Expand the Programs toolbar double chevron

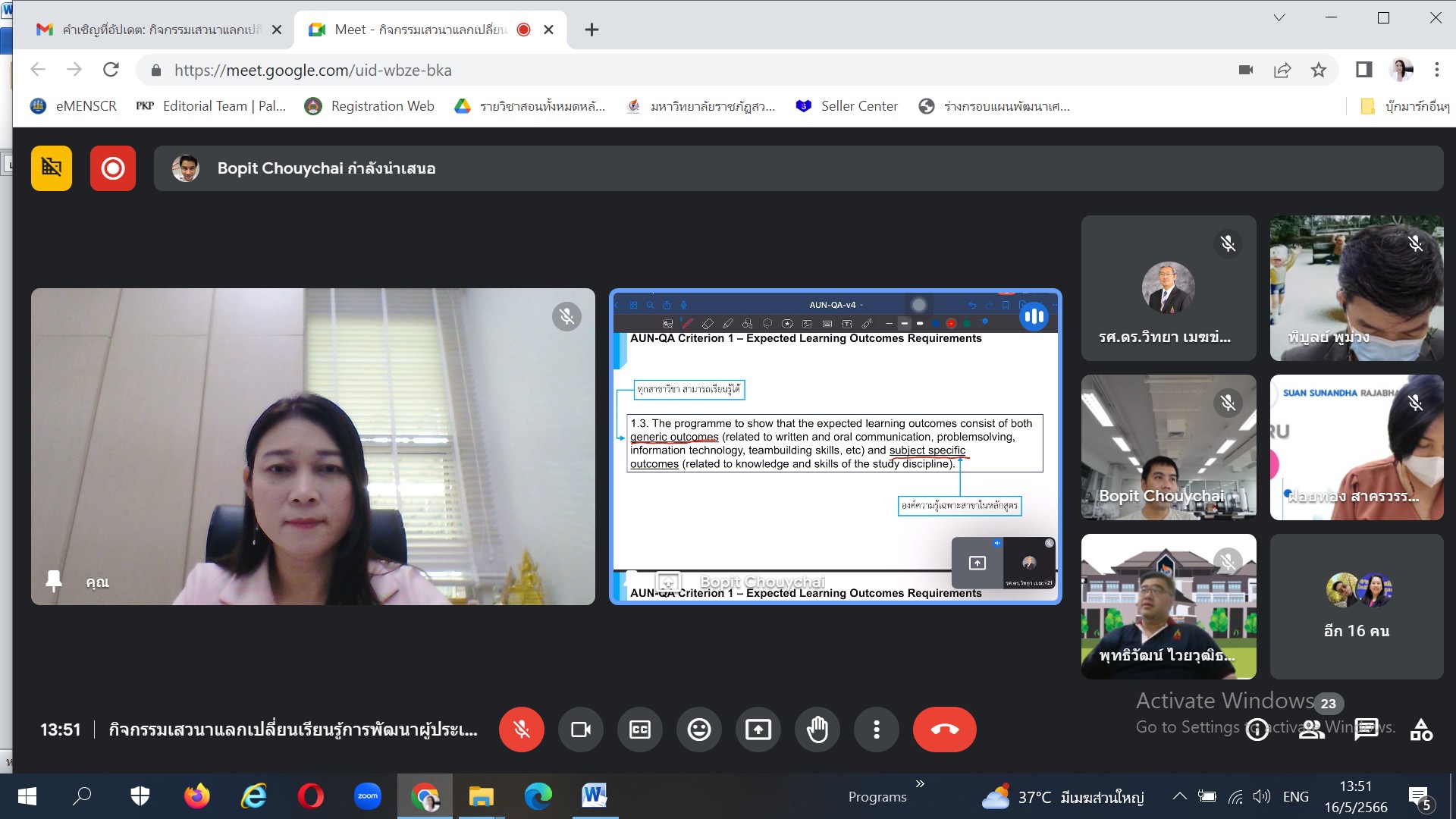click(x=920, y=784)
